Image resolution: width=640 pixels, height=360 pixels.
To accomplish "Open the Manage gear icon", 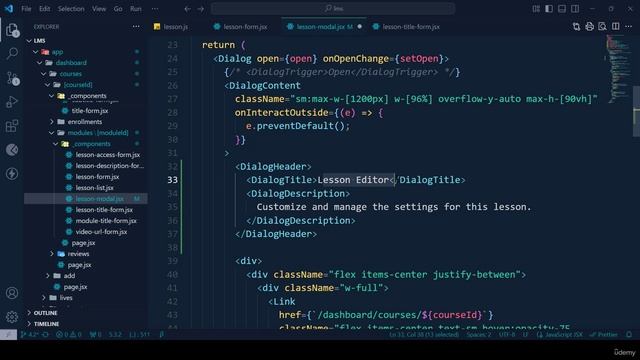I will (12, 316).
